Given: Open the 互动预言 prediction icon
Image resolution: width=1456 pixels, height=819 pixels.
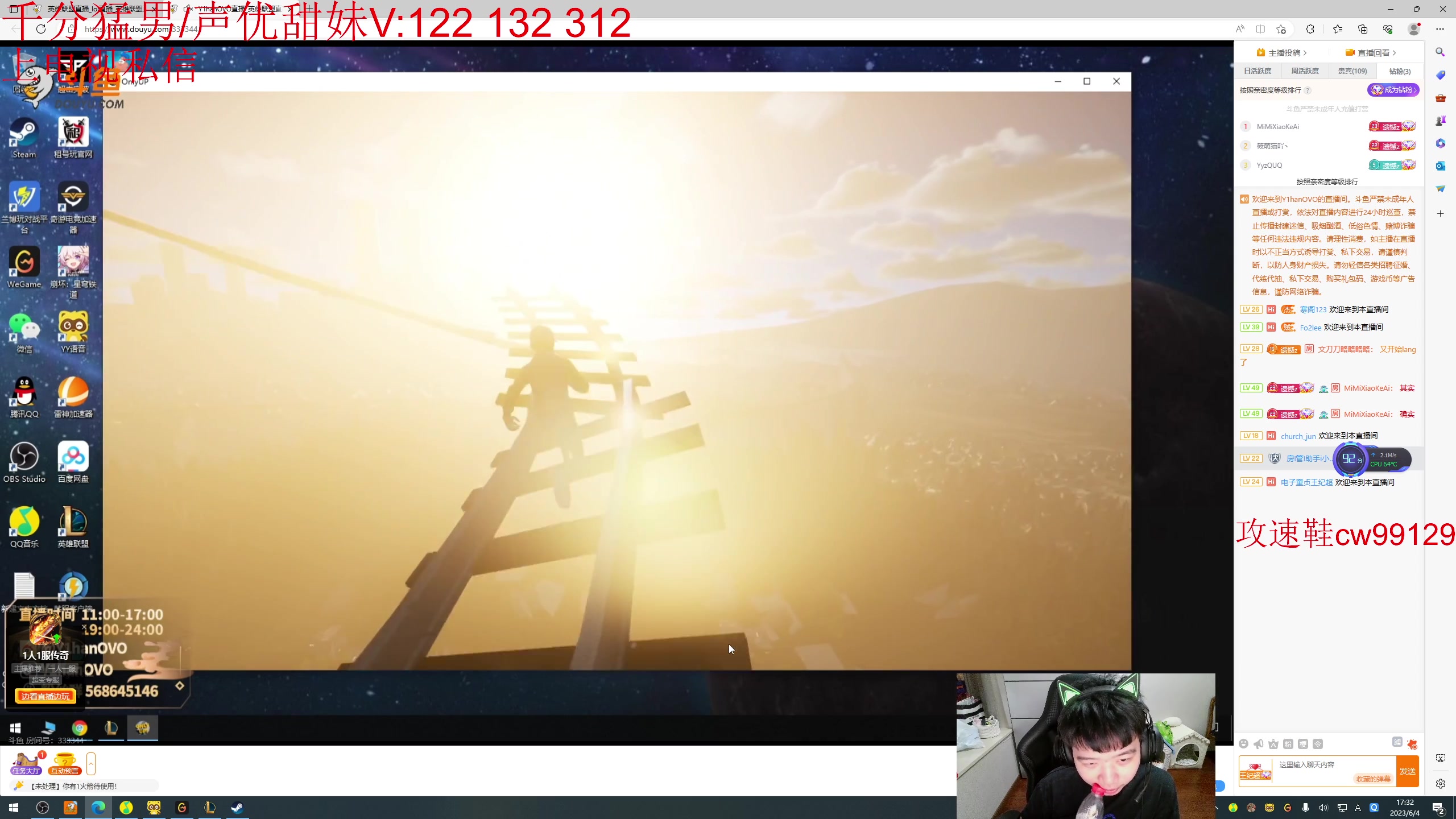Looking at the screenshot, I should (x=64, y=763).
